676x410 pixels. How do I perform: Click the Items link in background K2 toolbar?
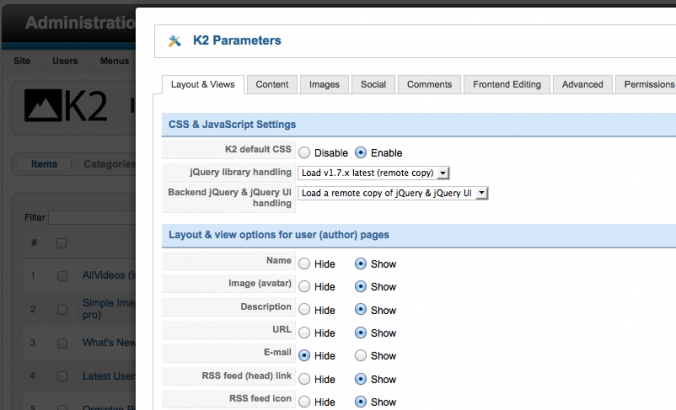click(x=44, y=164)
